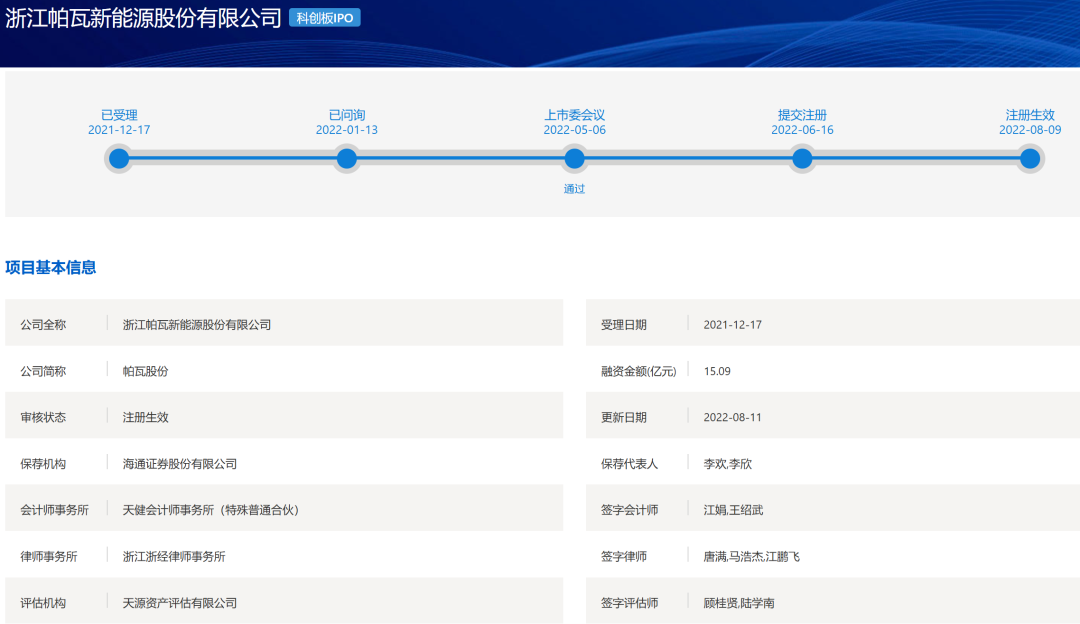Click the 2022-08-09 date under 注册生效
1080x624 pixels.
coord(1030,130)
